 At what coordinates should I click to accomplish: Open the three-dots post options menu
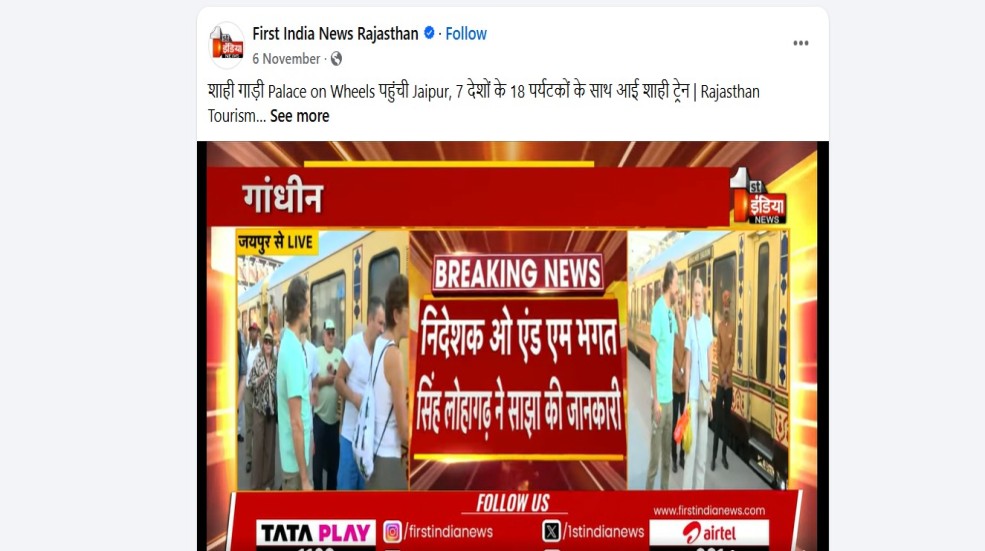pyautogui.click(x=800, y=43)
